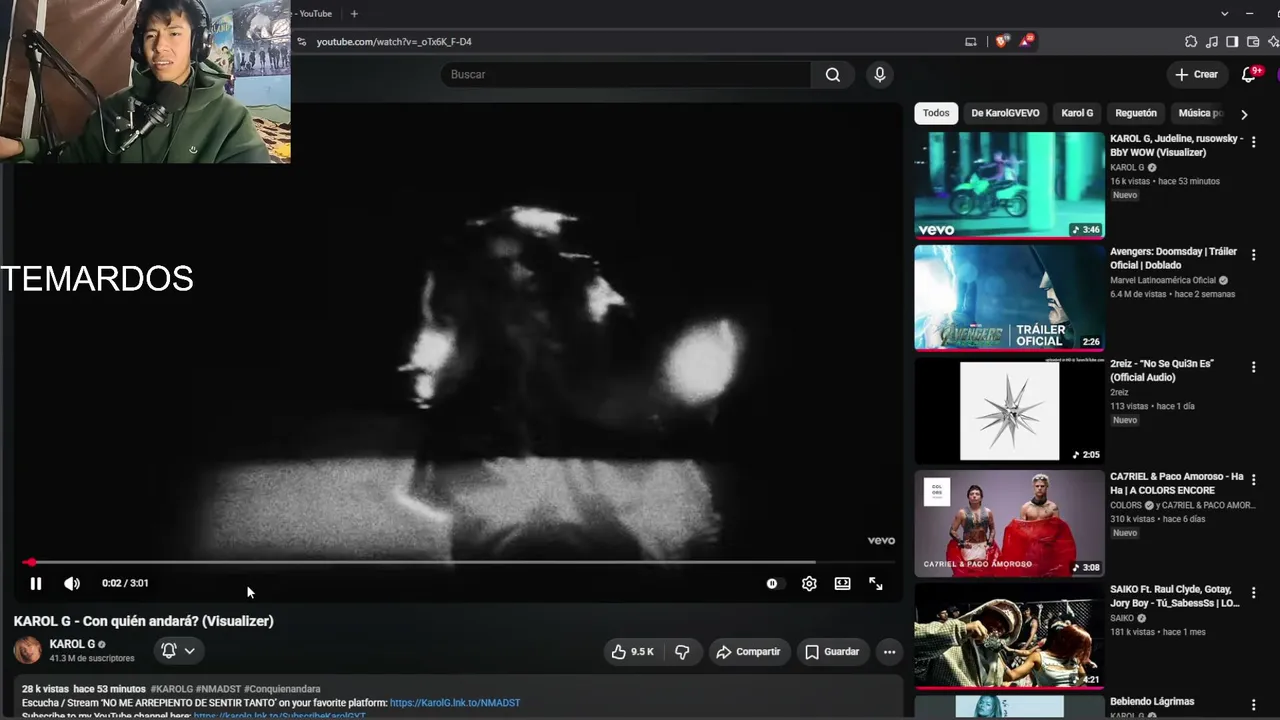1280x720 pixels.
Task: Open the tab search chevron in title bar
Action: (1224, 14)
